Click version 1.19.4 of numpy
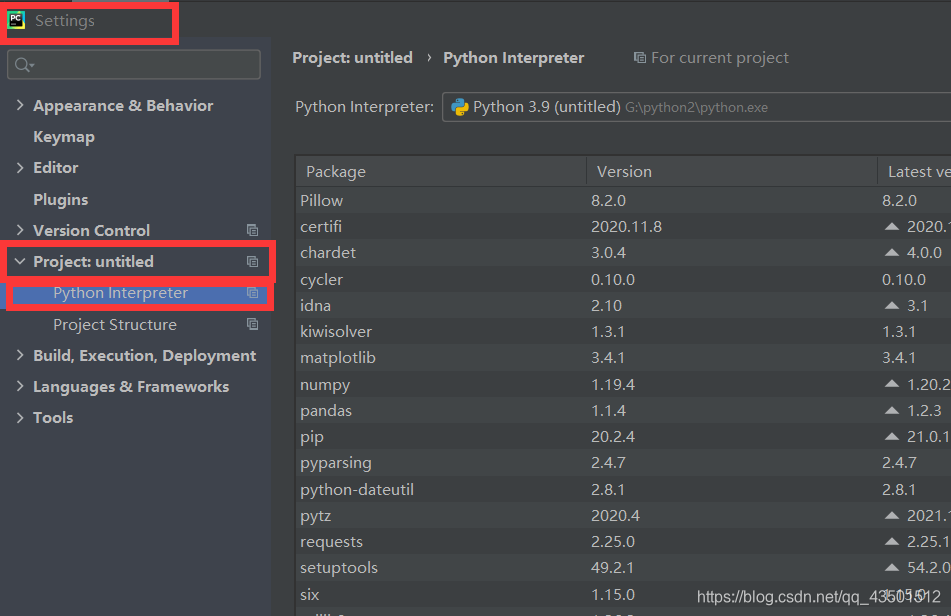This screenshot has width=951, height=616. coord(613,384)
